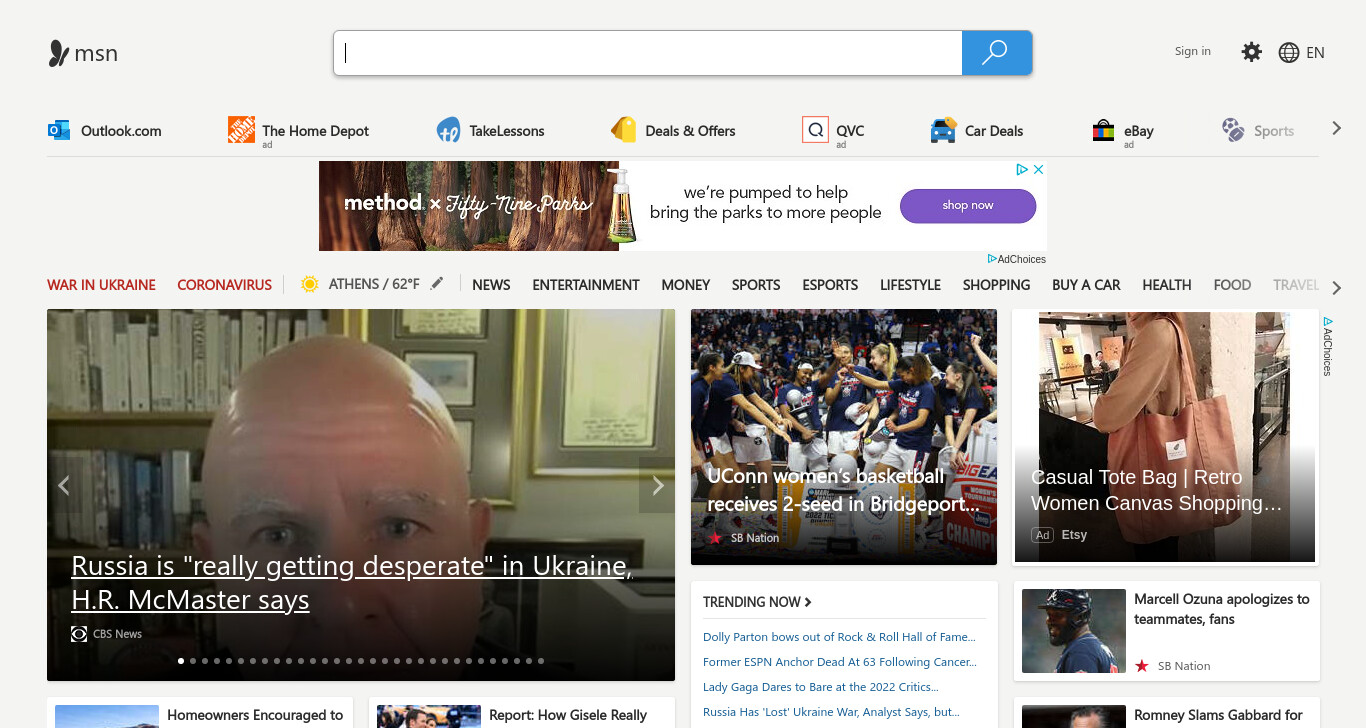Image resolution: width=1366 pixels, height=728 pixels.
Task: Open AdChoices beside the Etsy ad
Action: click(x=1327, y=346)
